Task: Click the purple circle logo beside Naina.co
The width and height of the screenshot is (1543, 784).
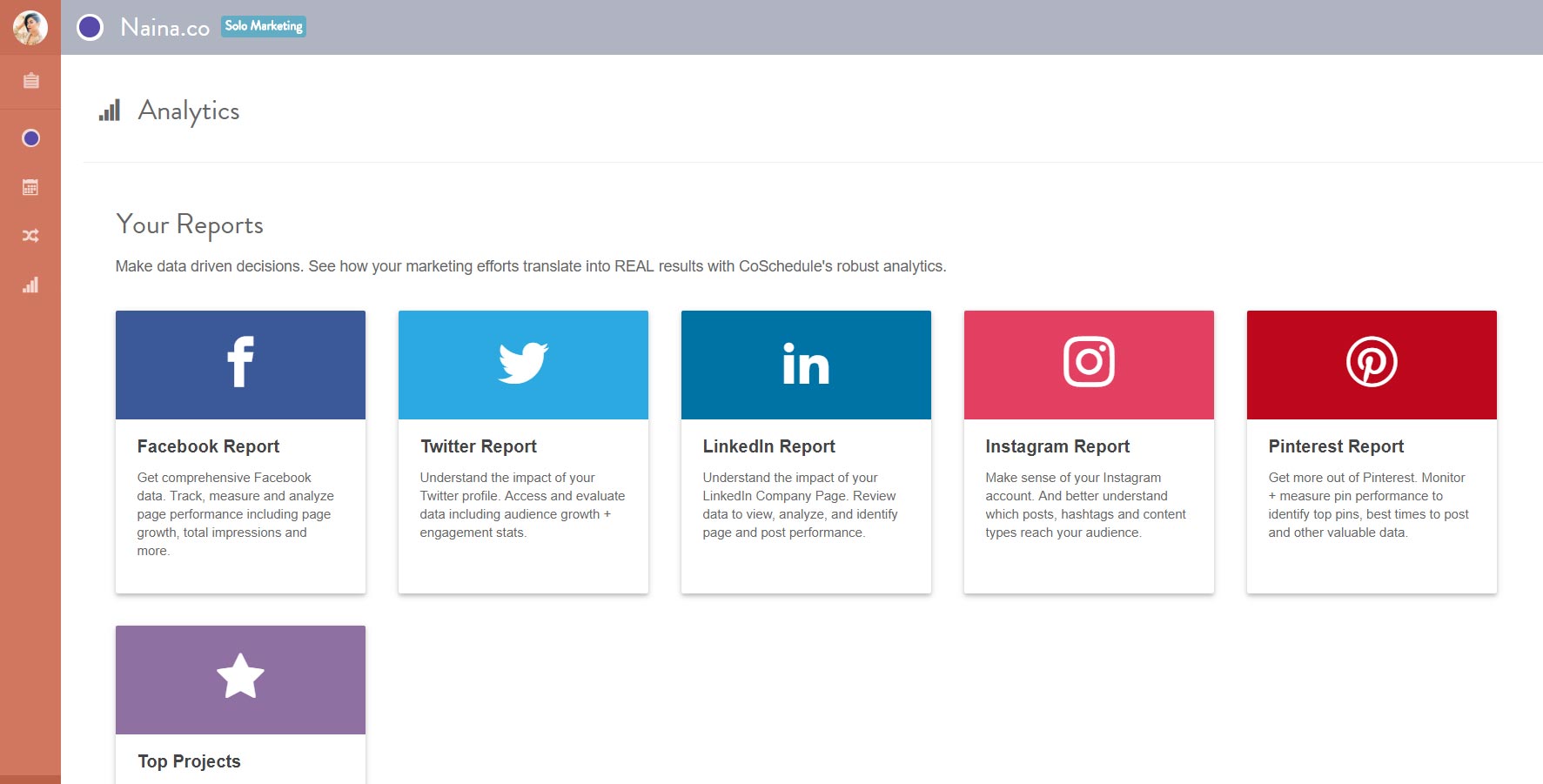Action: click(91, 28)
